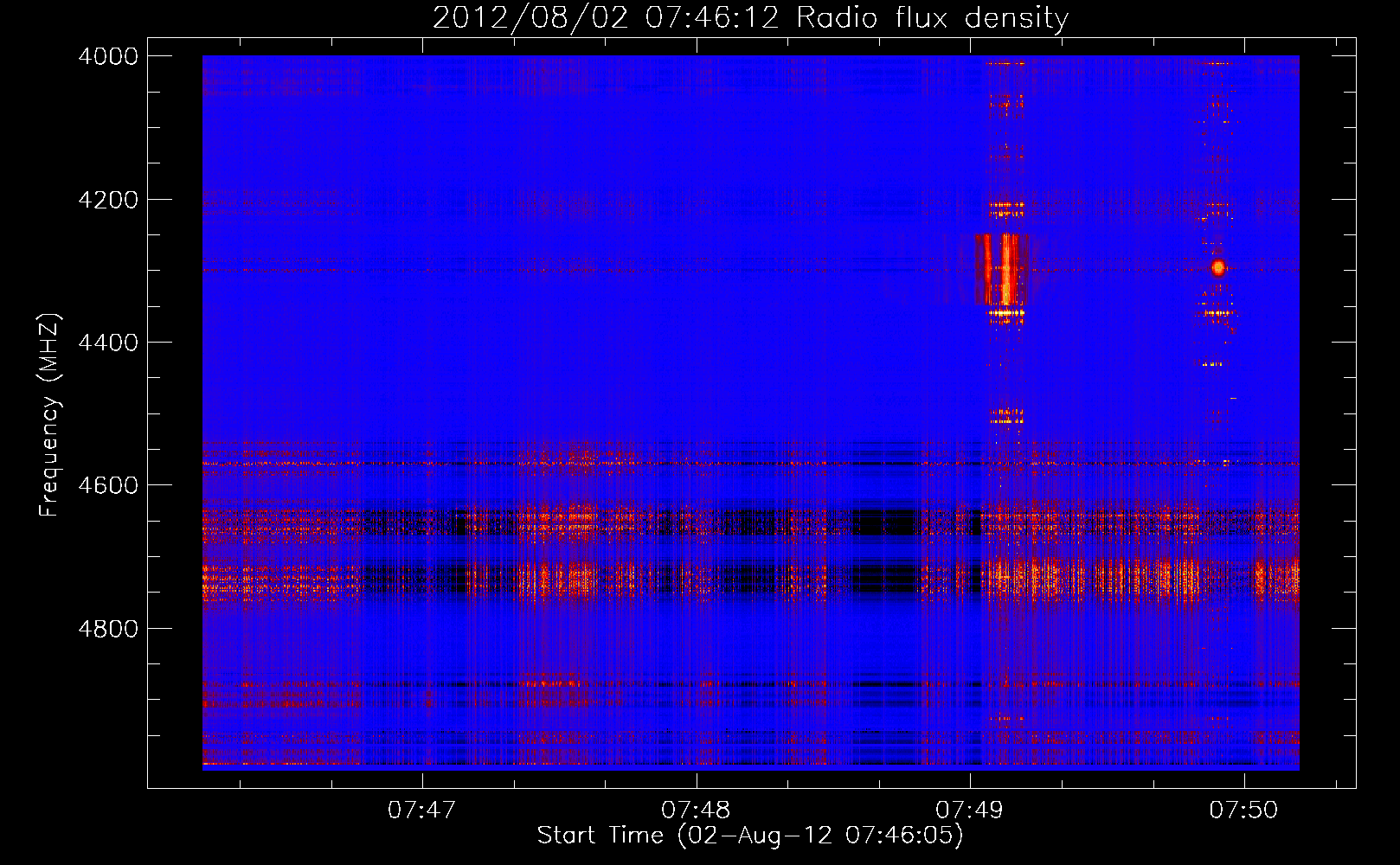Click the bright rectangular burst near 07:49
The width and height of the screenshot is (1400, 865).
pyautogui.click(x=1001, y=270)
